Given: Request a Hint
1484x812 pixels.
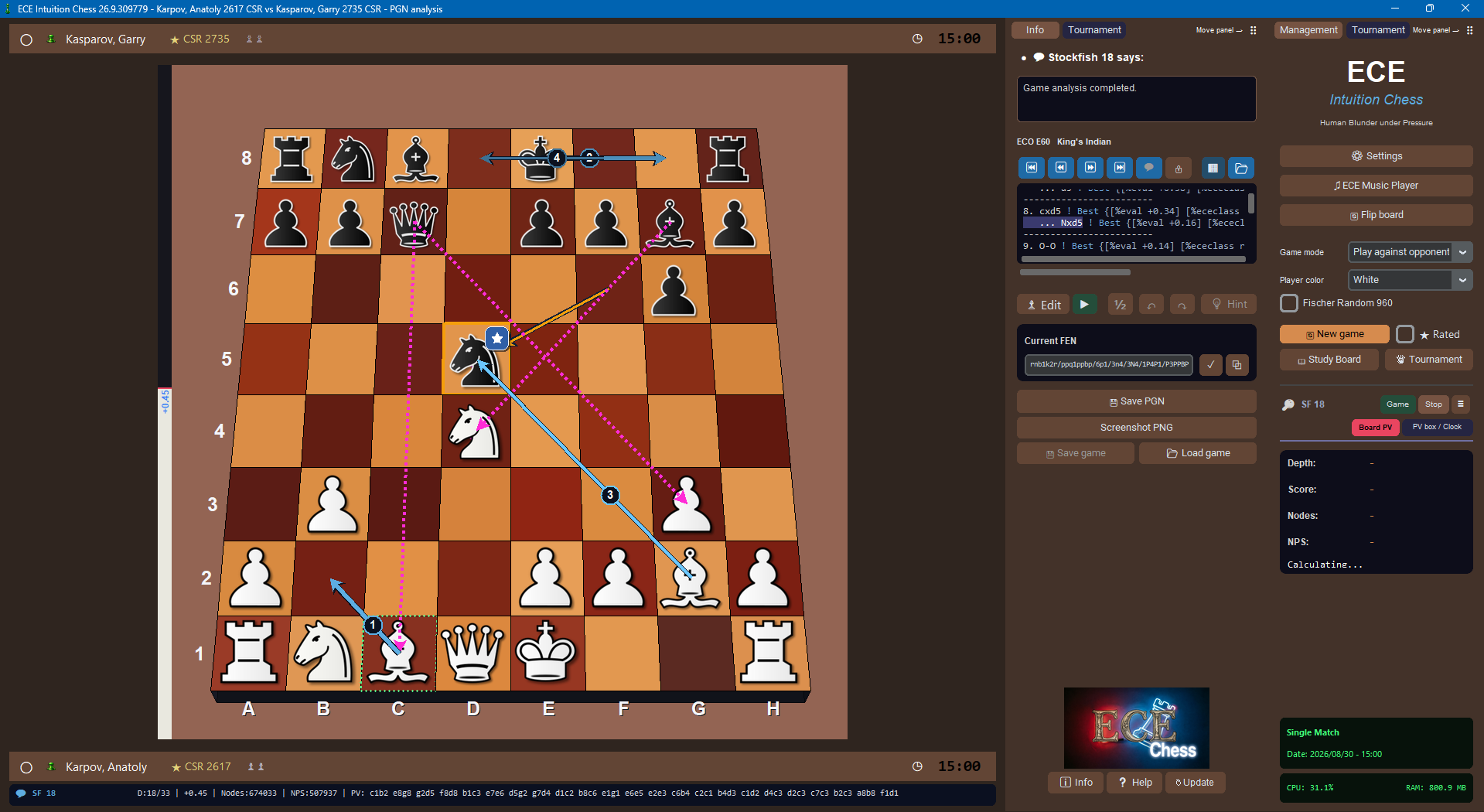Looking at the screenshot, I should coord(1228,305).
